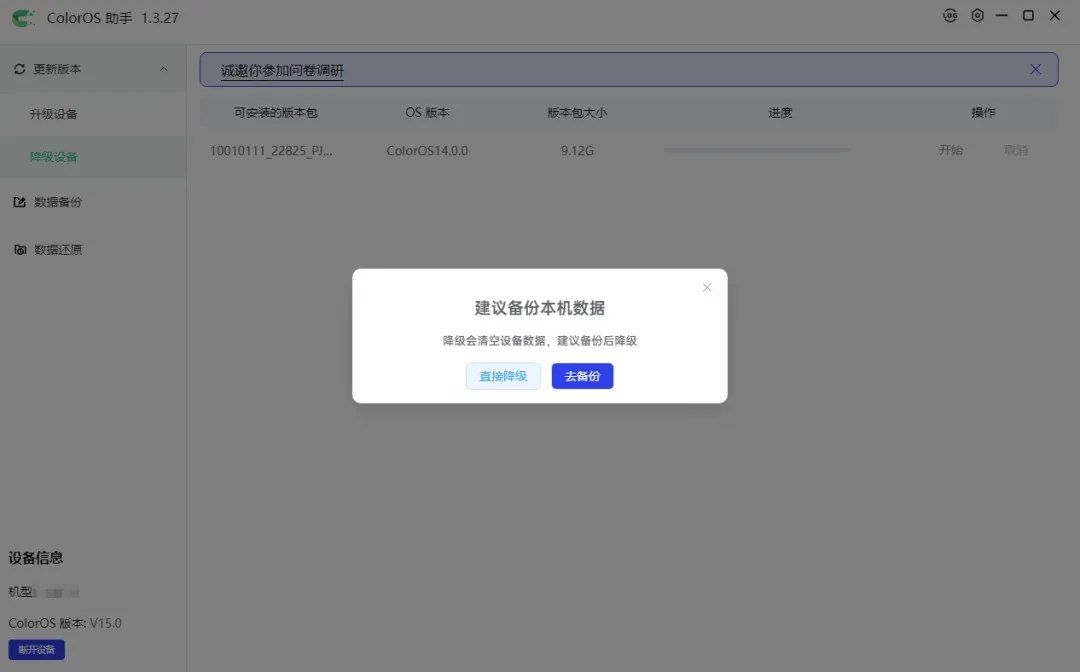
Task: Click 开始 for the ColorOS14.0.0 package
Action: click(951, 150)
